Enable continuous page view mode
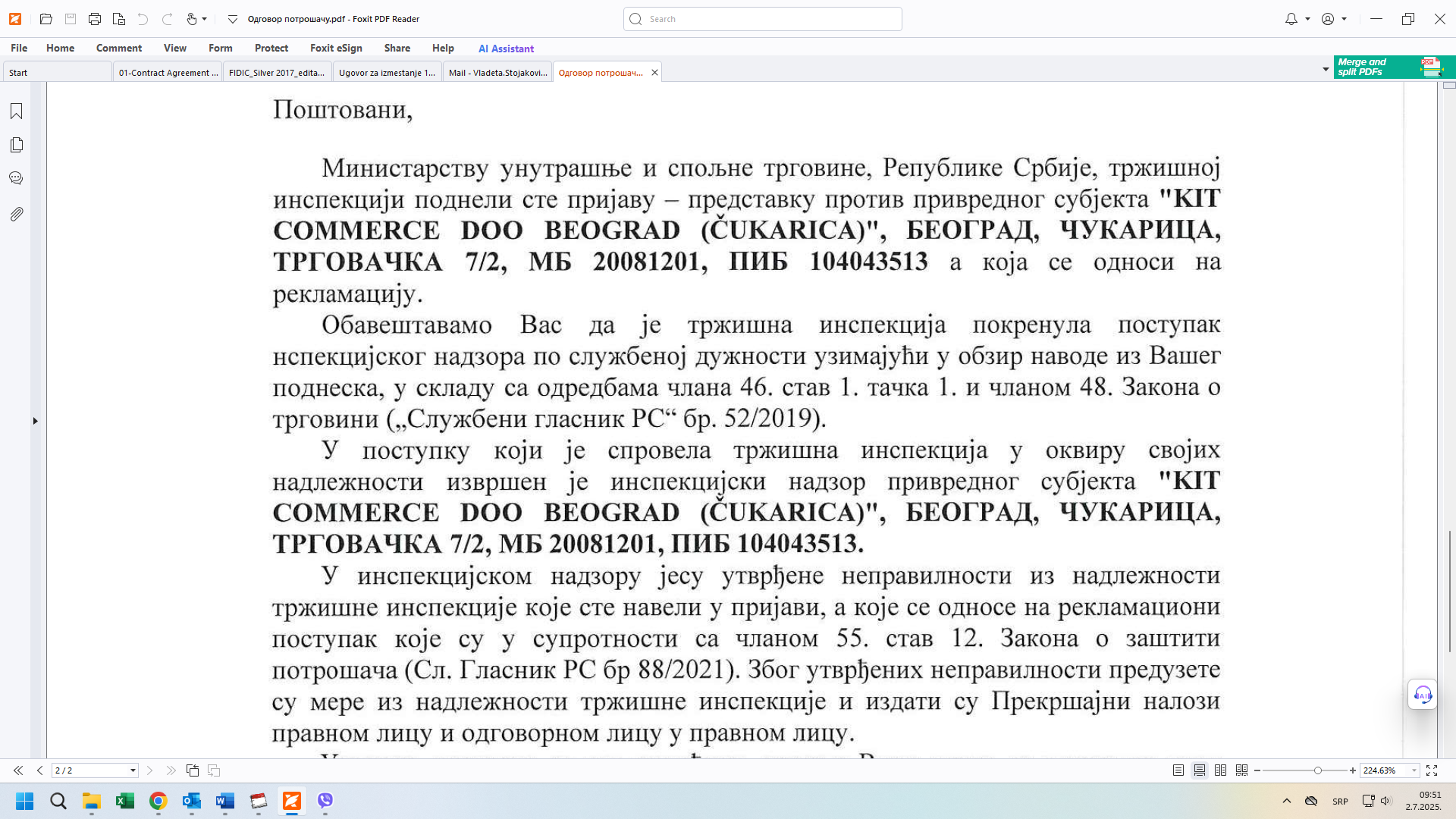The width and height of the screenshot is (1456, 819). coord(1199,770)
